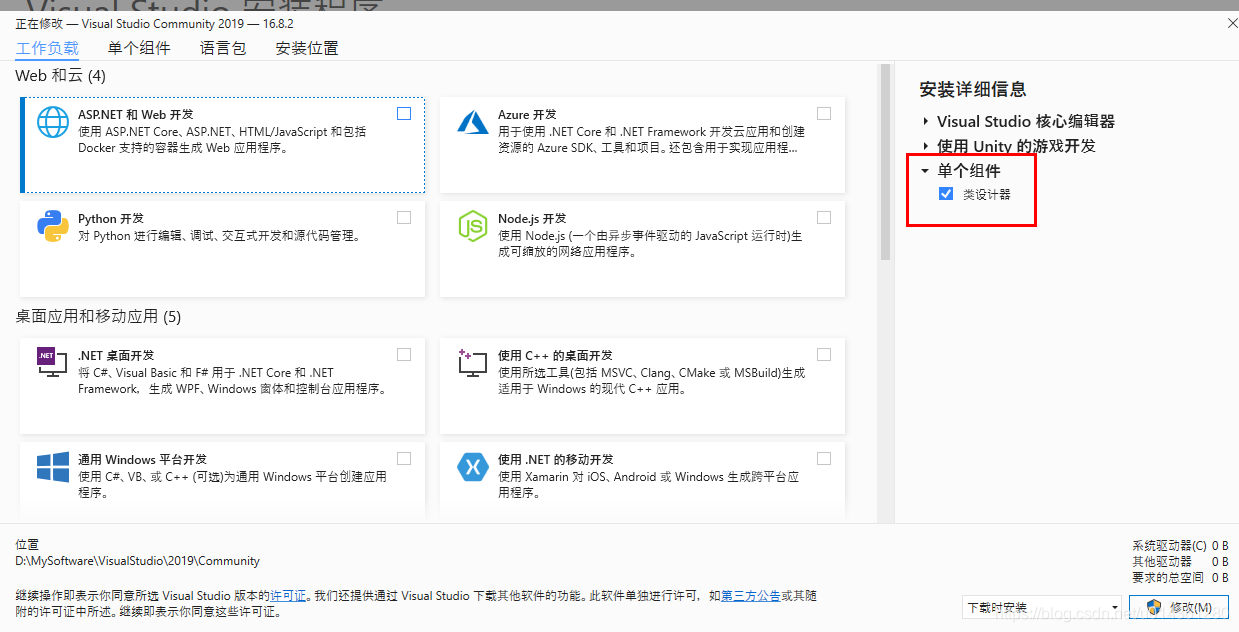Close the installer dialog with X
This screenshot has width=1239, height=632.
pyautogui.click(x=1230, y=22)
